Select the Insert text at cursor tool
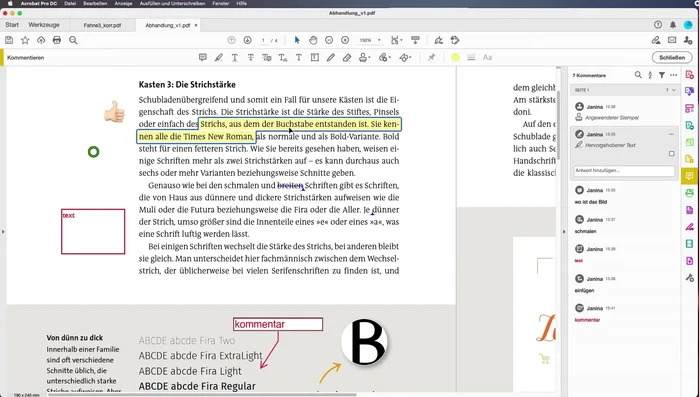 coord(283,57)
